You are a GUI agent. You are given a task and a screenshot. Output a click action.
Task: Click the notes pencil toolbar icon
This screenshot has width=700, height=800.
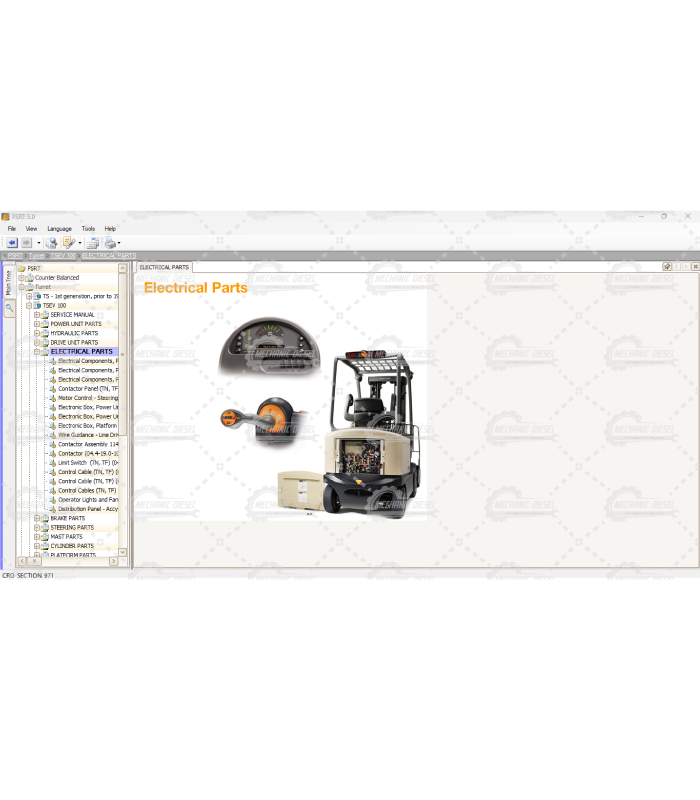[x=68, y=243]
